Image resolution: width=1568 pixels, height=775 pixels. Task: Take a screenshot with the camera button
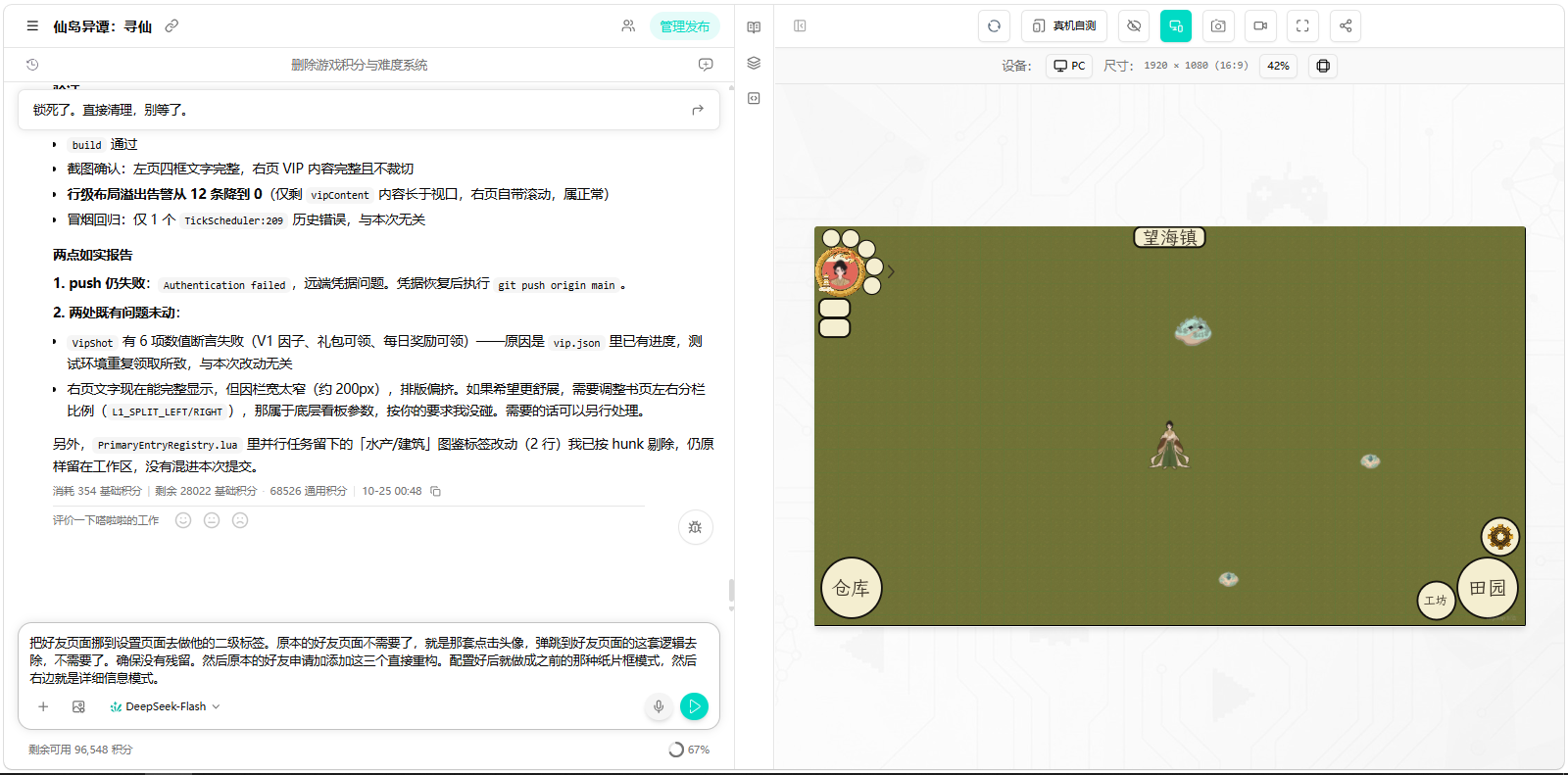pos(1218,26)
